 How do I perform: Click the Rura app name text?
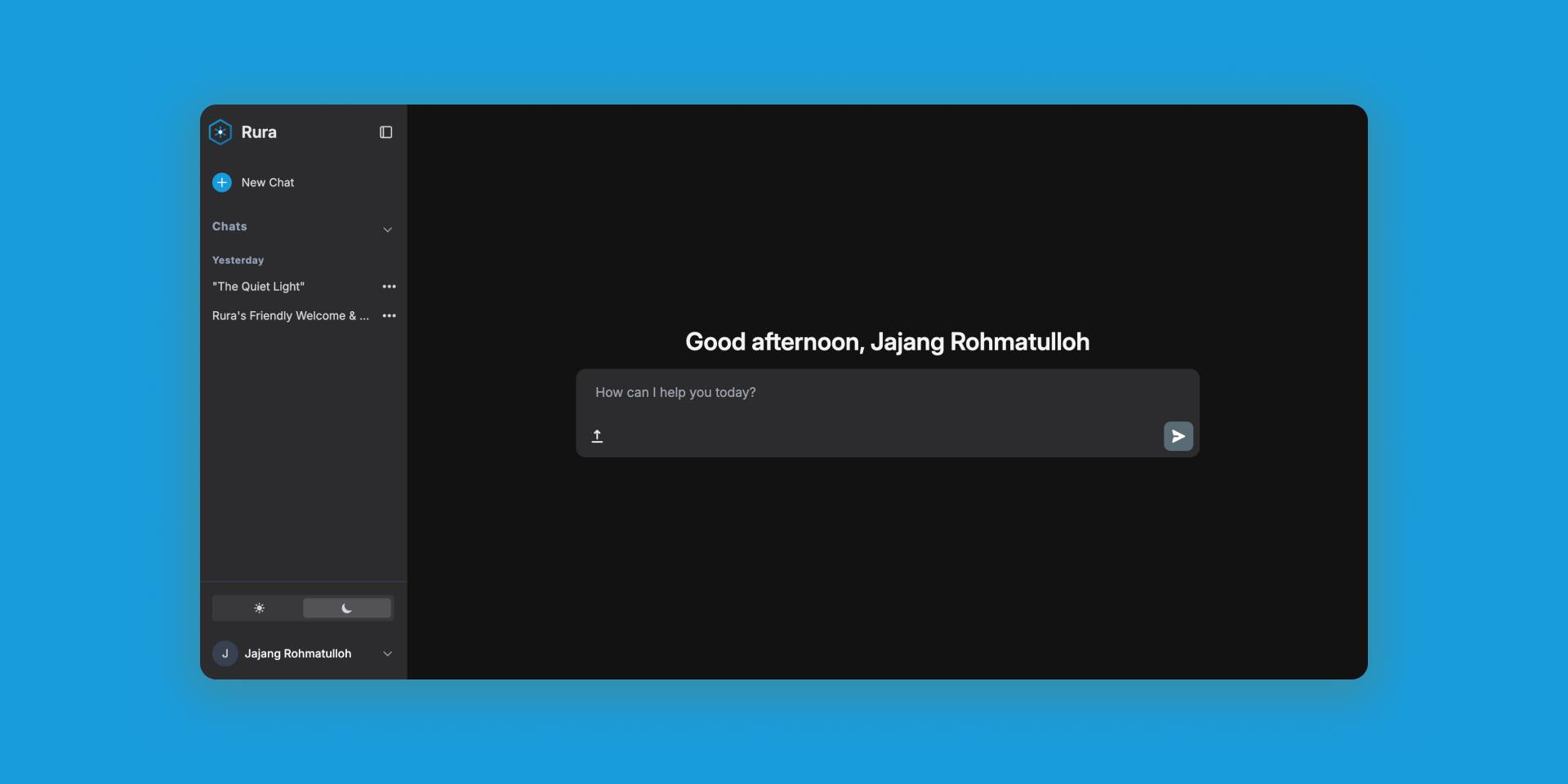pos(259,132)
